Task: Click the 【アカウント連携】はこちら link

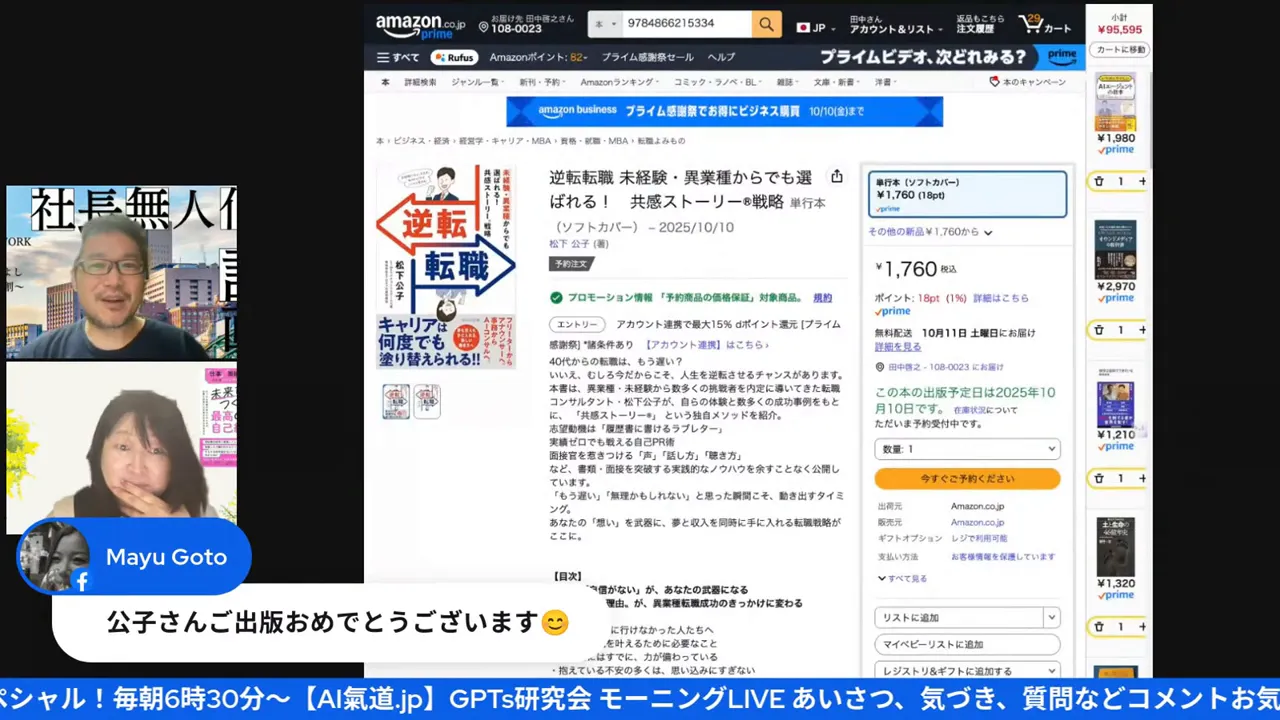Action: click(x=707, y=345)
